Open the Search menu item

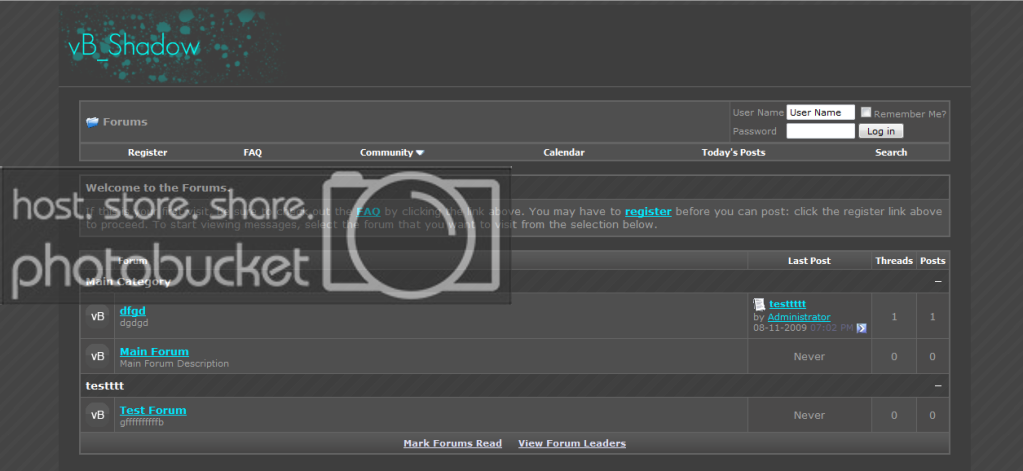891,153
